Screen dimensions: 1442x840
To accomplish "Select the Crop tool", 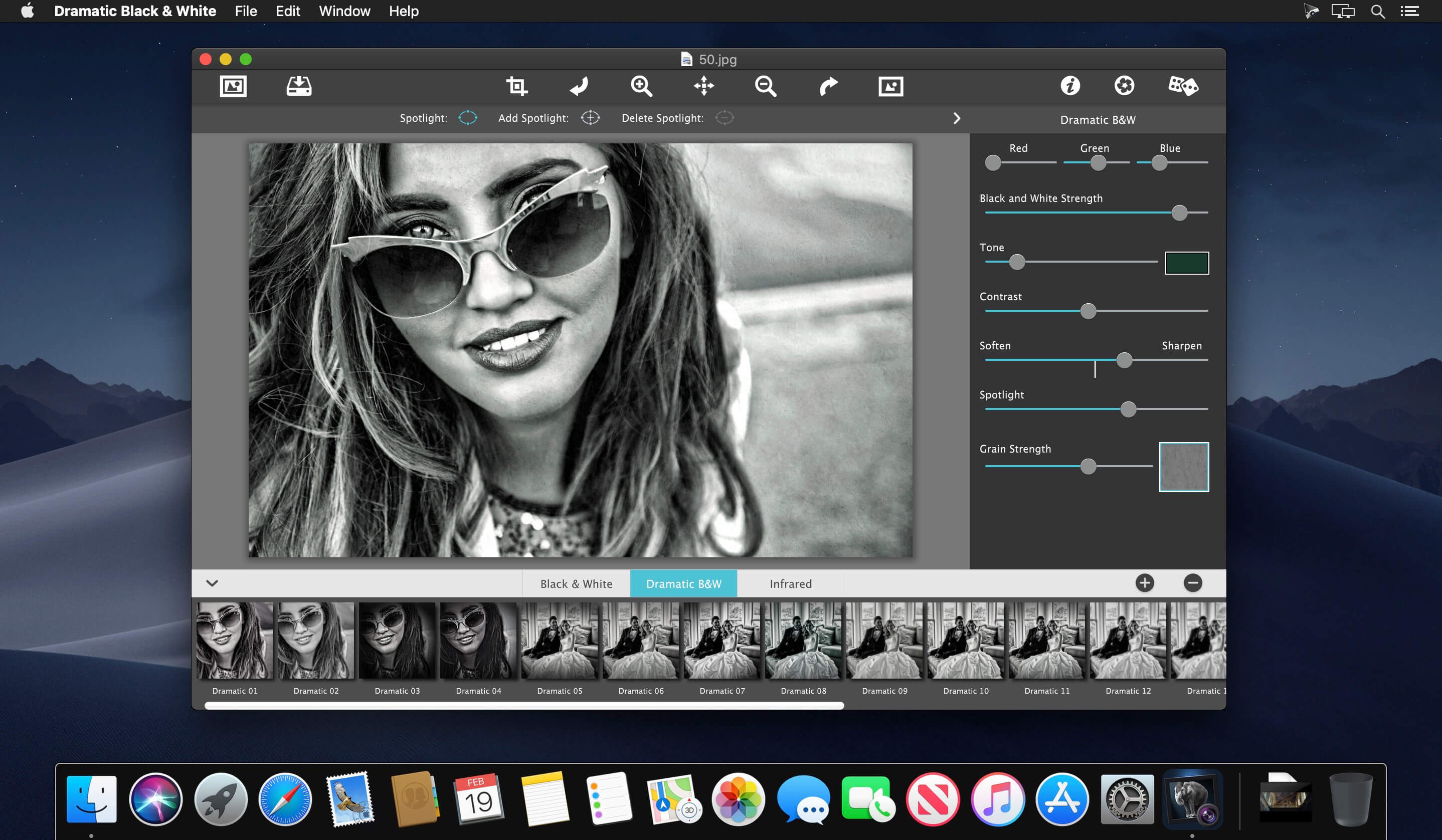I will point(516,86).
